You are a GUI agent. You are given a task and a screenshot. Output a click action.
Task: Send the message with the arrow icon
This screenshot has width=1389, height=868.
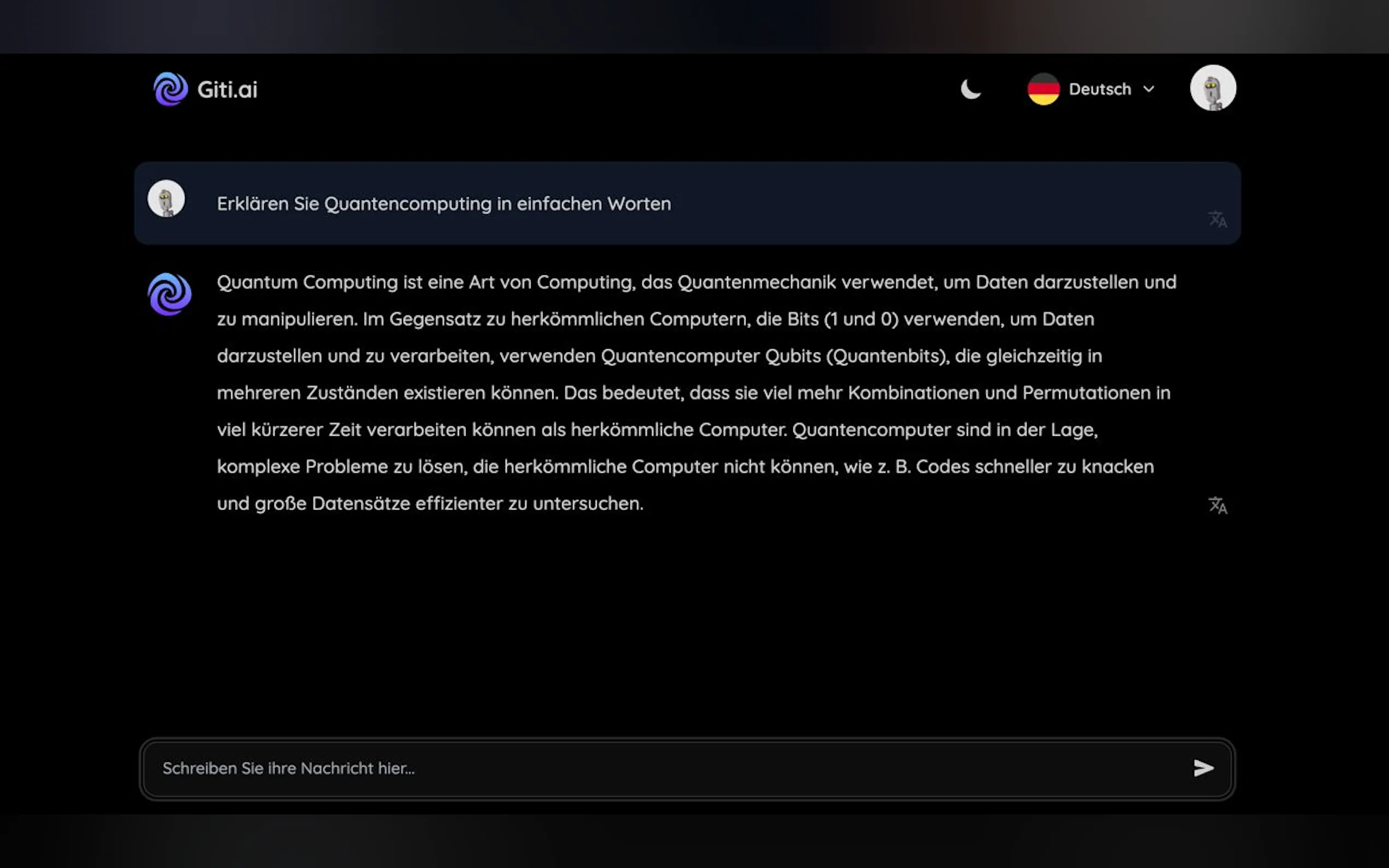tap(1203, 767)
